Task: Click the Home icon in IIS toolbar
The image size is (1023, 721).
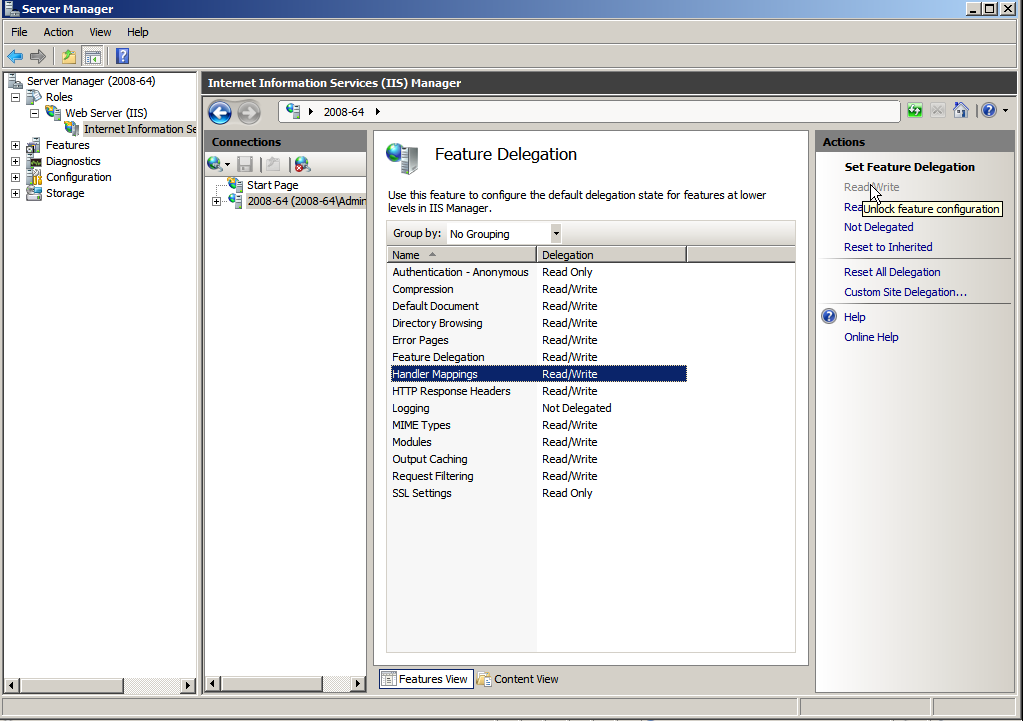Action: (961, 111)
